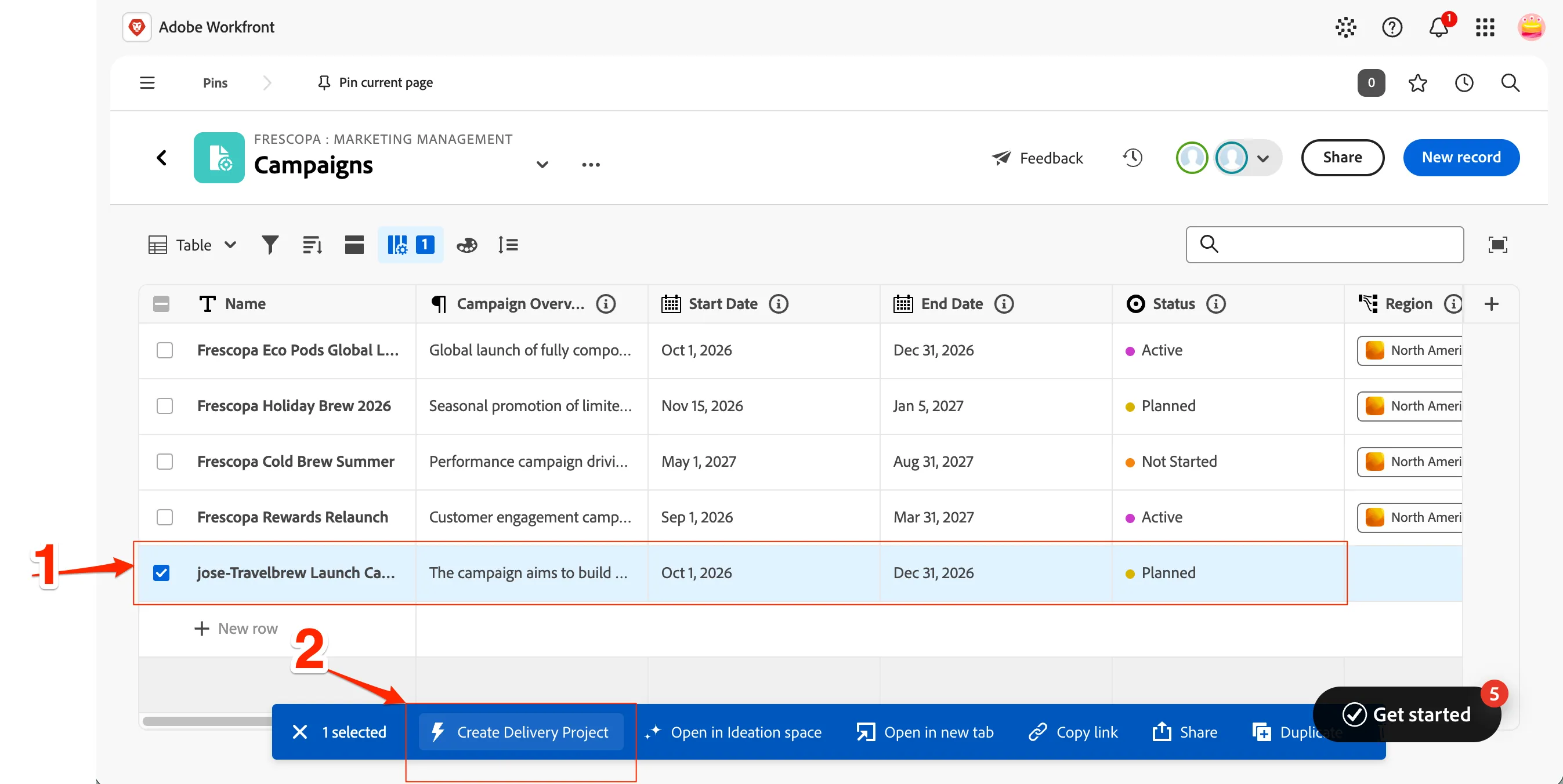Click the Feedback link
This screenshot has height=784, width=1563.
(1037, 158)
